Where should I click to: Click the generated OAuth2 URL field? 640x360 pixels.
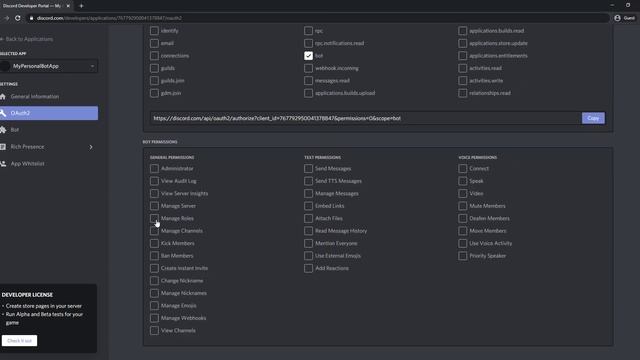pyautogui.click(x=365, y=118)
